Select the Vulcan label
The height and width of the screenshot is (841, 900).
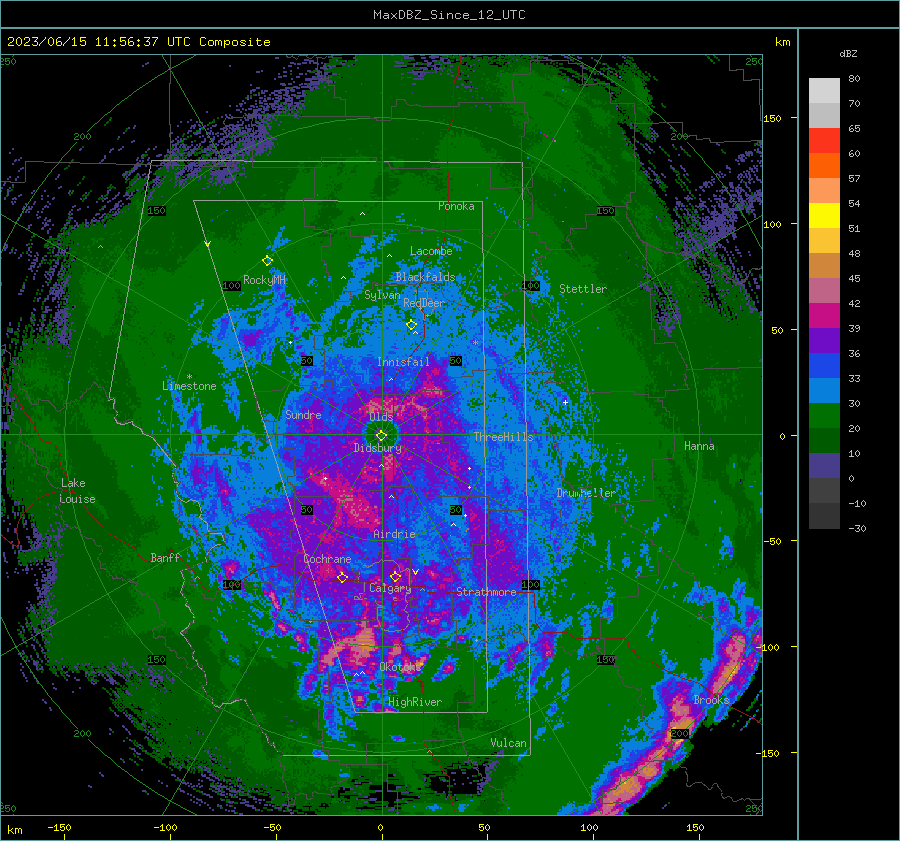(509, 743)
